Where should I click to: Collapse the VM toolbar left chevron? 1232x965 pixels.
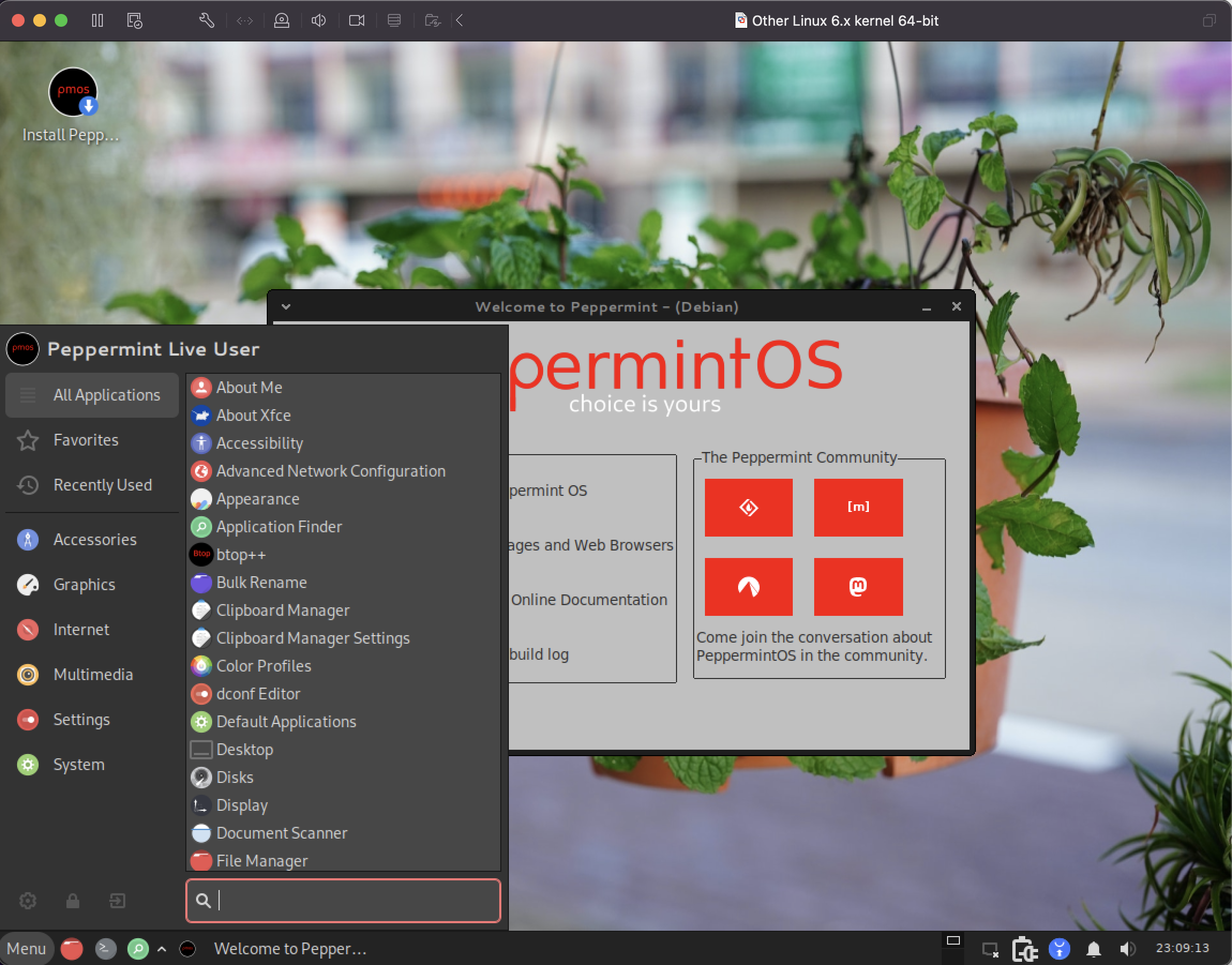[460, 21]
